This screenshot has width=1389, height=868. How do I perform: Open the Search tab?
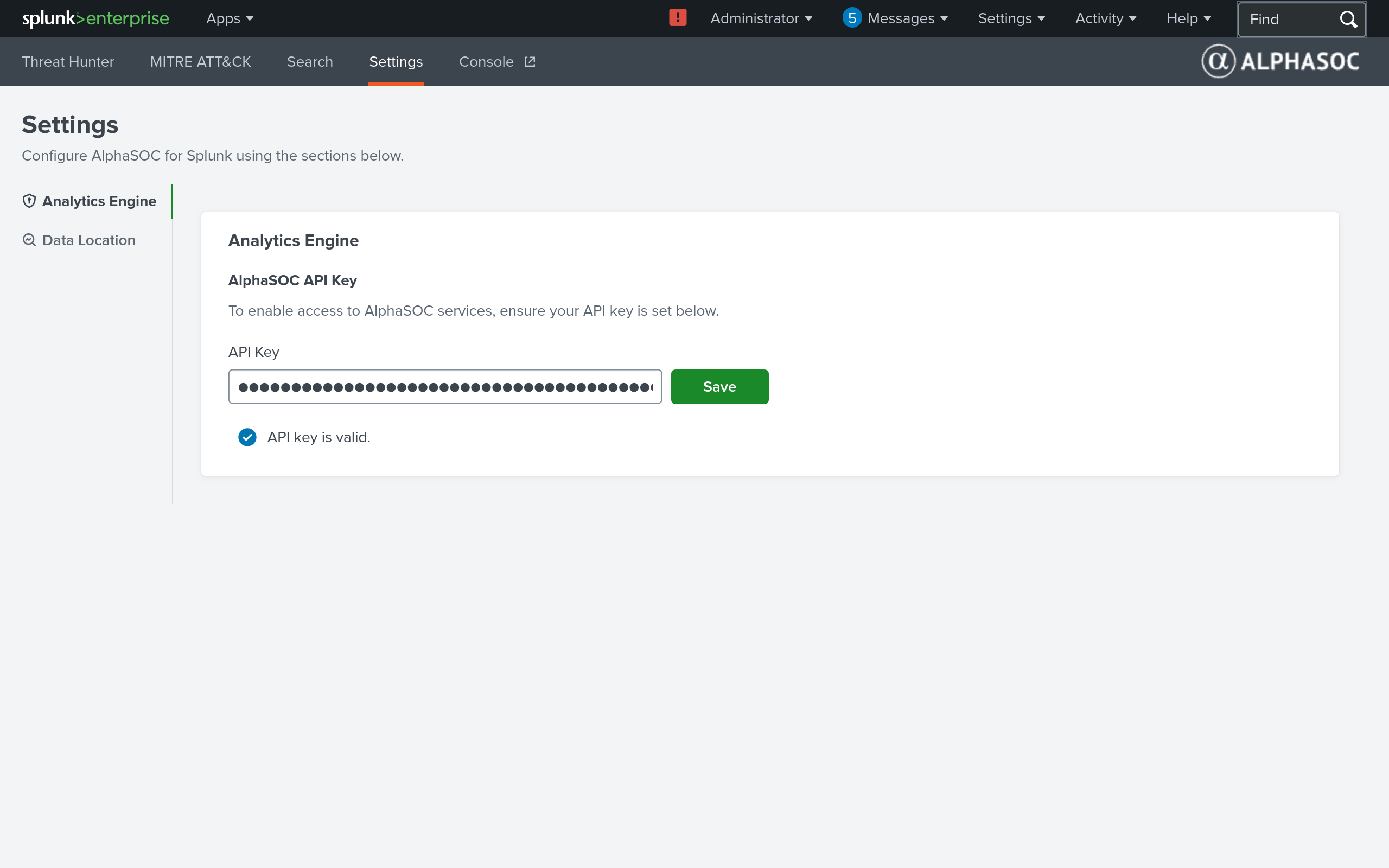tap(310, 61)
